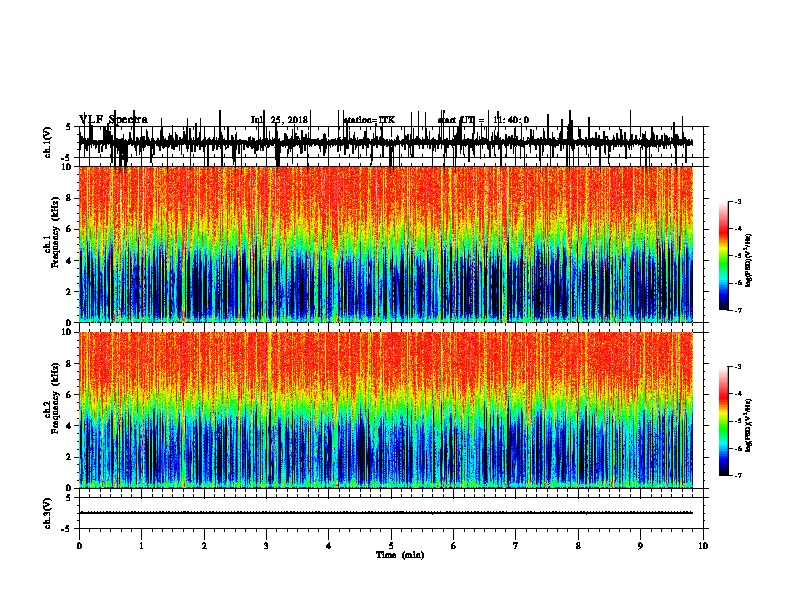This screenshot has width=792, height=612.
Task: Click time axis tick label 0
Action: point(79,546)
